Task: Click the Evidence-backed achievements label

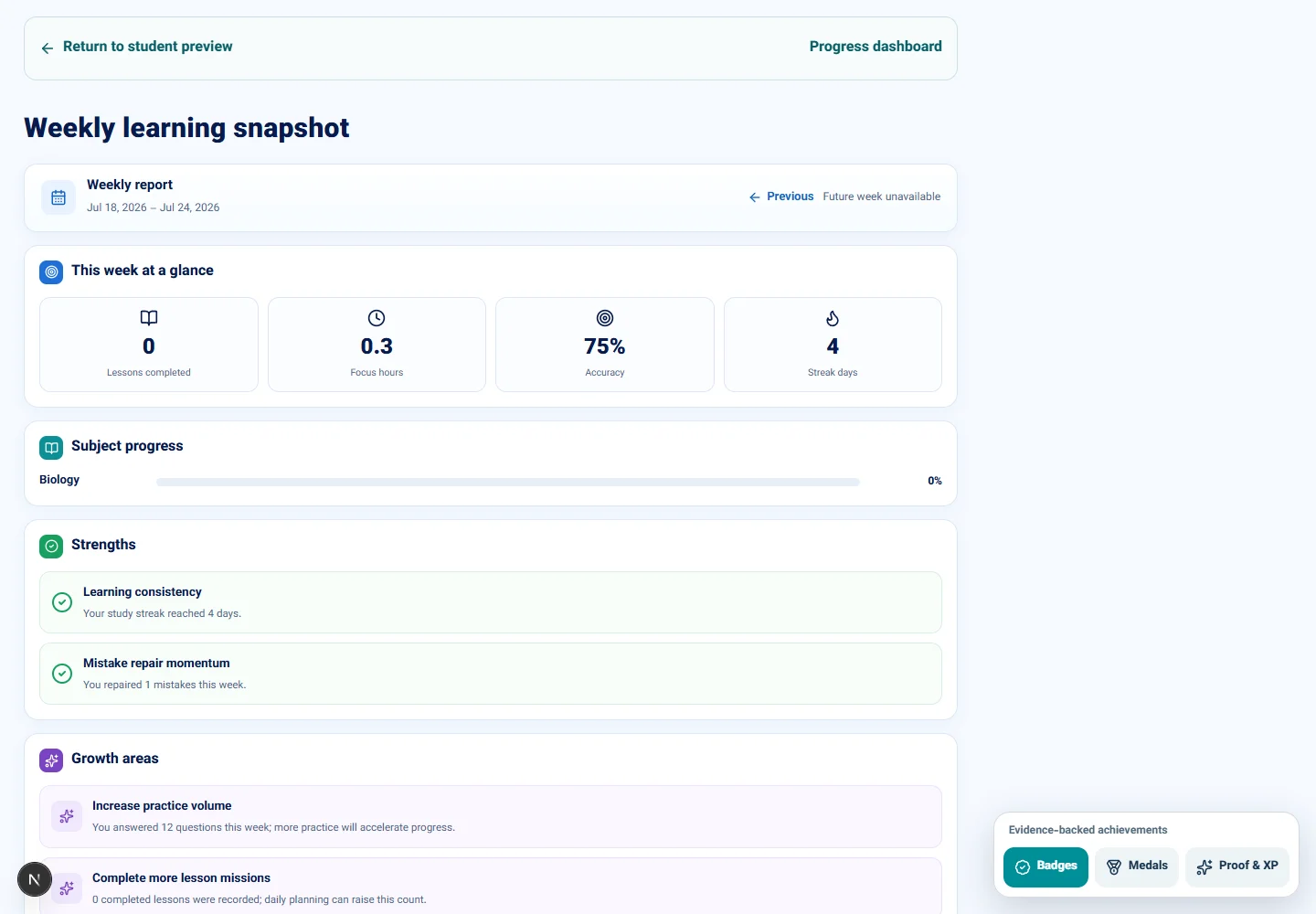Action: (x=1088, y=830)
